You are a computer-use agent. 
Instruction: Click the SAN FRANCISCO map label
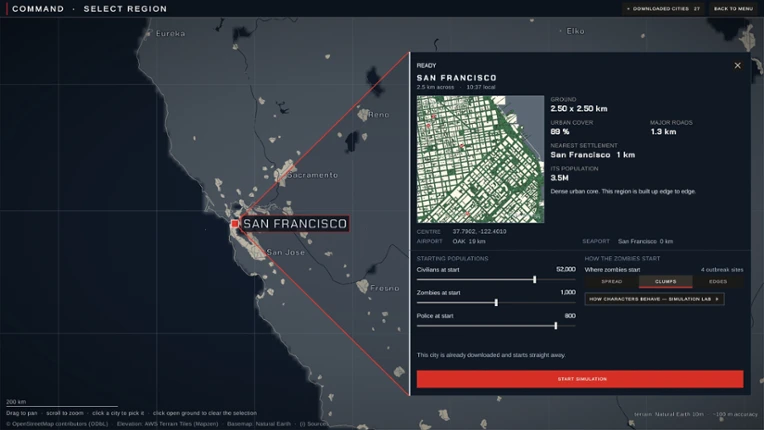click(x=295, y=224)
